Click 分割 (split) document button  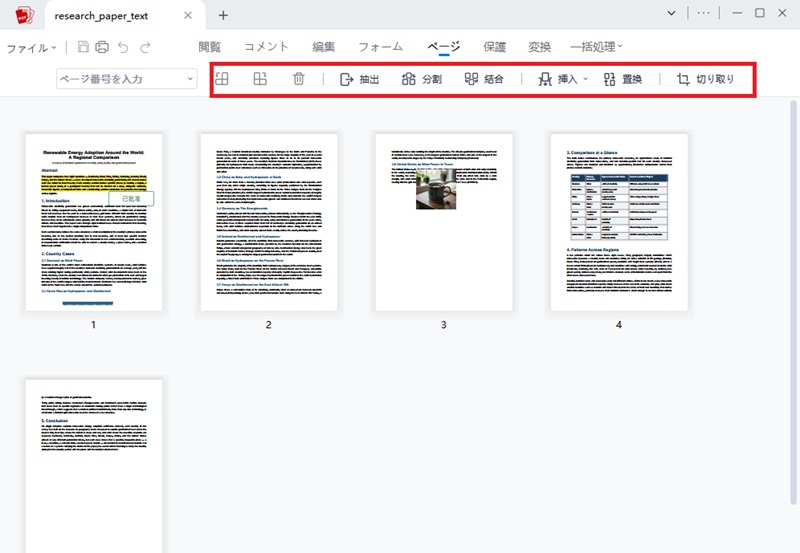421,79
